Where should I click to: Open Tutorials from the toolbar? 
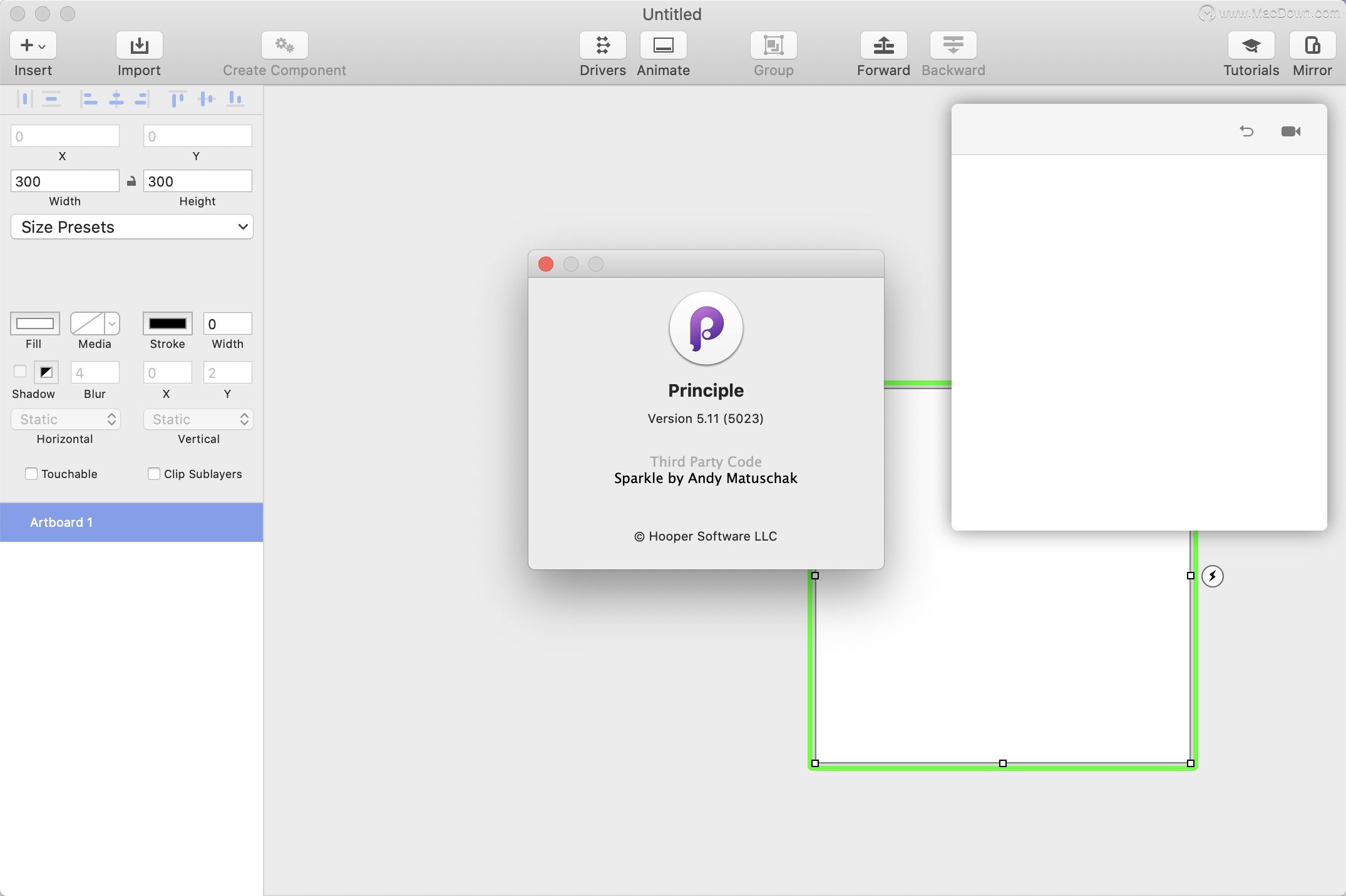(x=1251, y=45)
